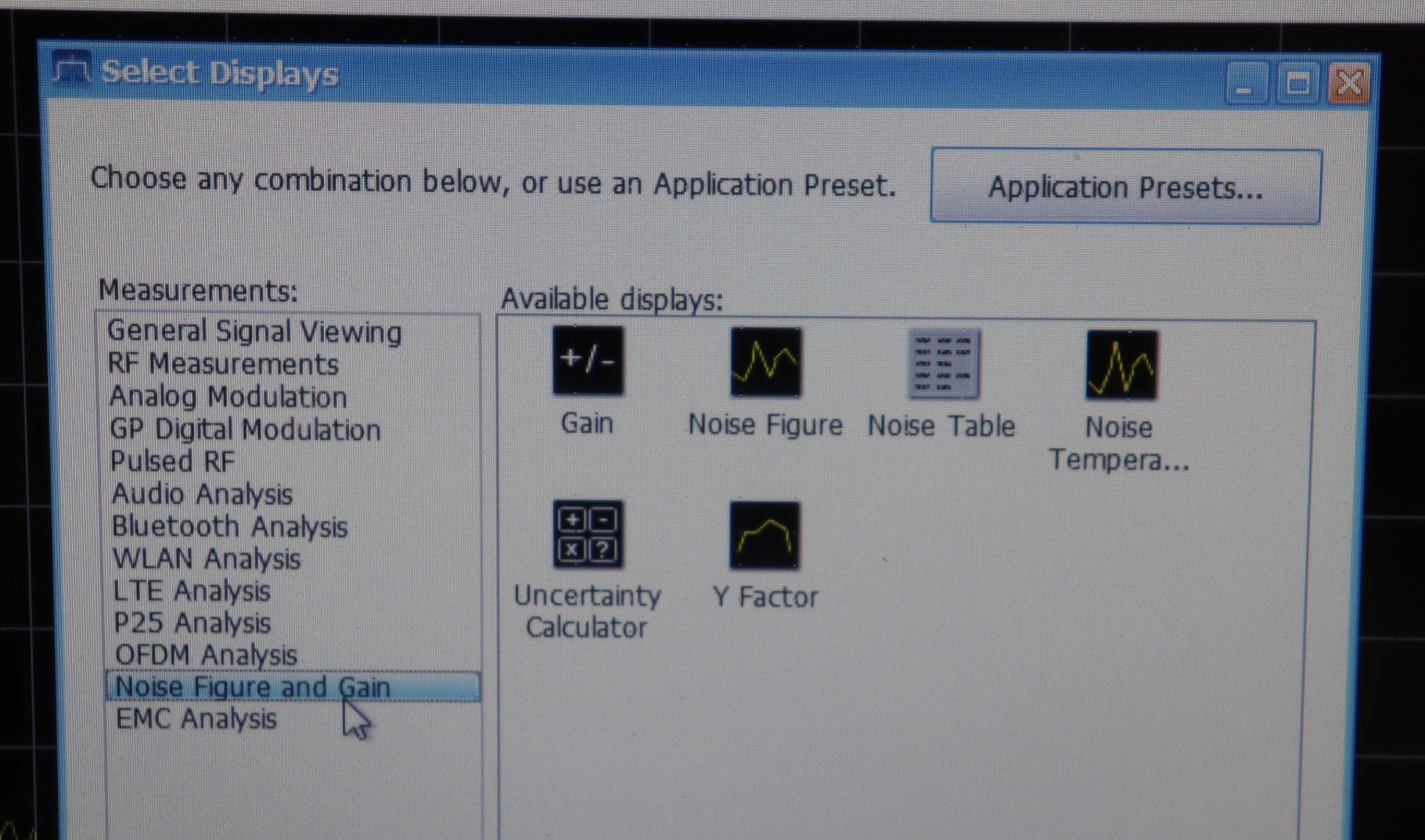The image size is (1425, 840).
Task: Pick the Noise Table display icon
Action: pyautogui.click(x=943, y=364)
